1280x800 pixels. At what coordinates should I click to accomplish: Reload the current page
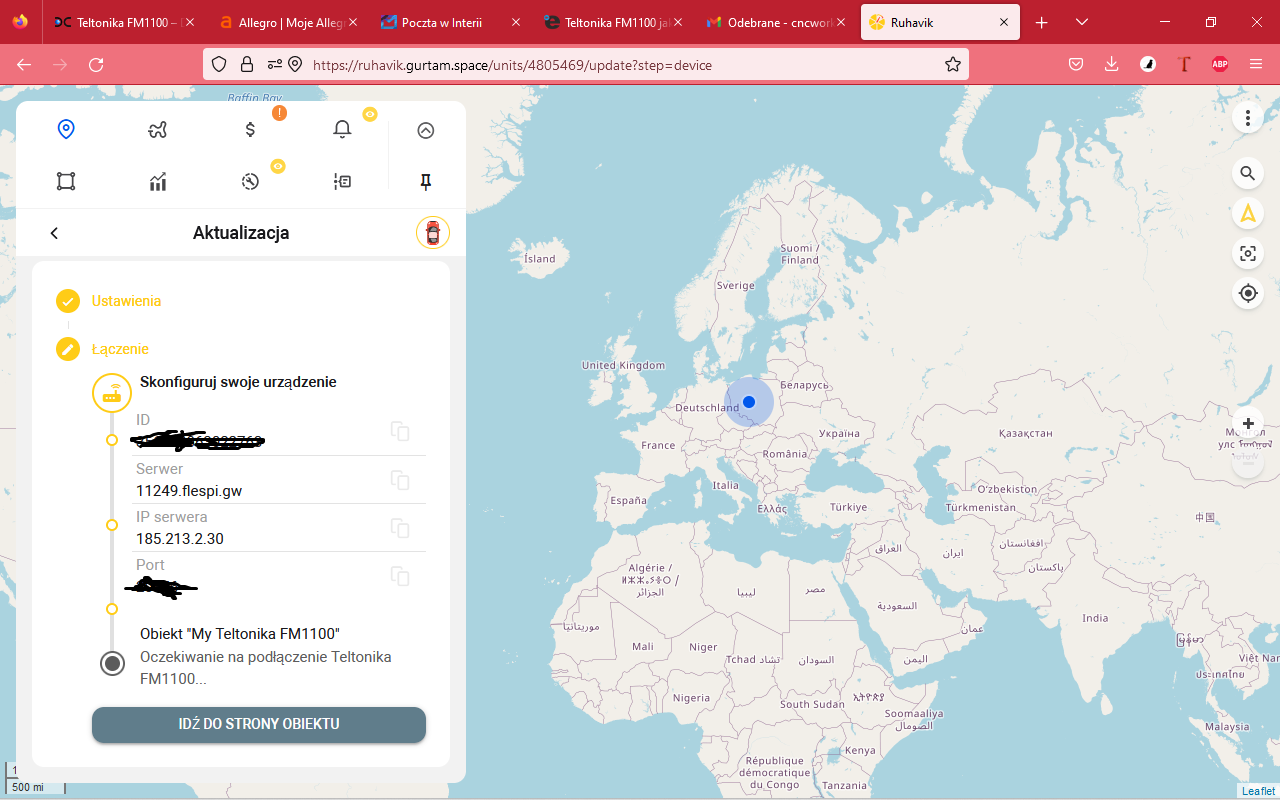pos(96,64)
